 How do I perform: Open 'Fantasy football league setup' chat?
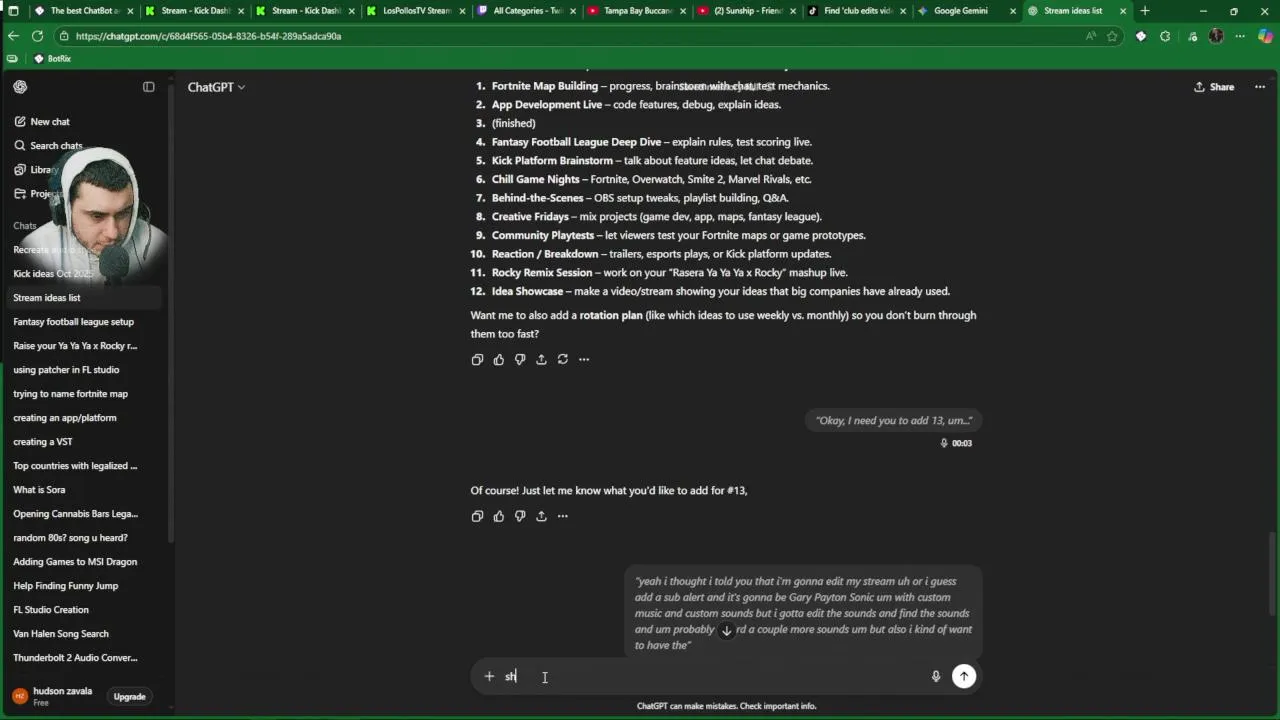[73, 322]
